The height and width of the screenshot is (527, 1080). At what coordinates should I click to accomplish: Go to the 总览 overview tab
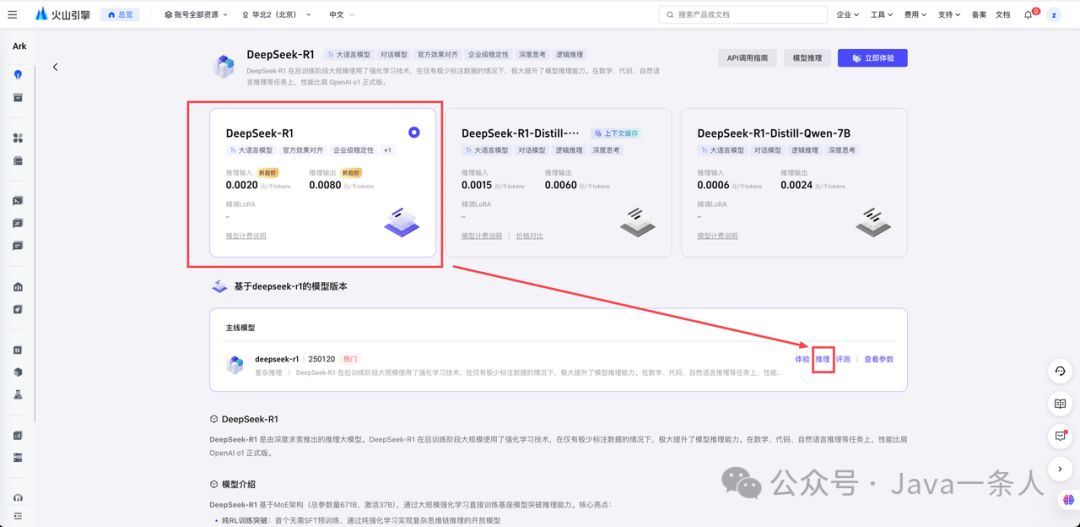click(x=121, y=14)
